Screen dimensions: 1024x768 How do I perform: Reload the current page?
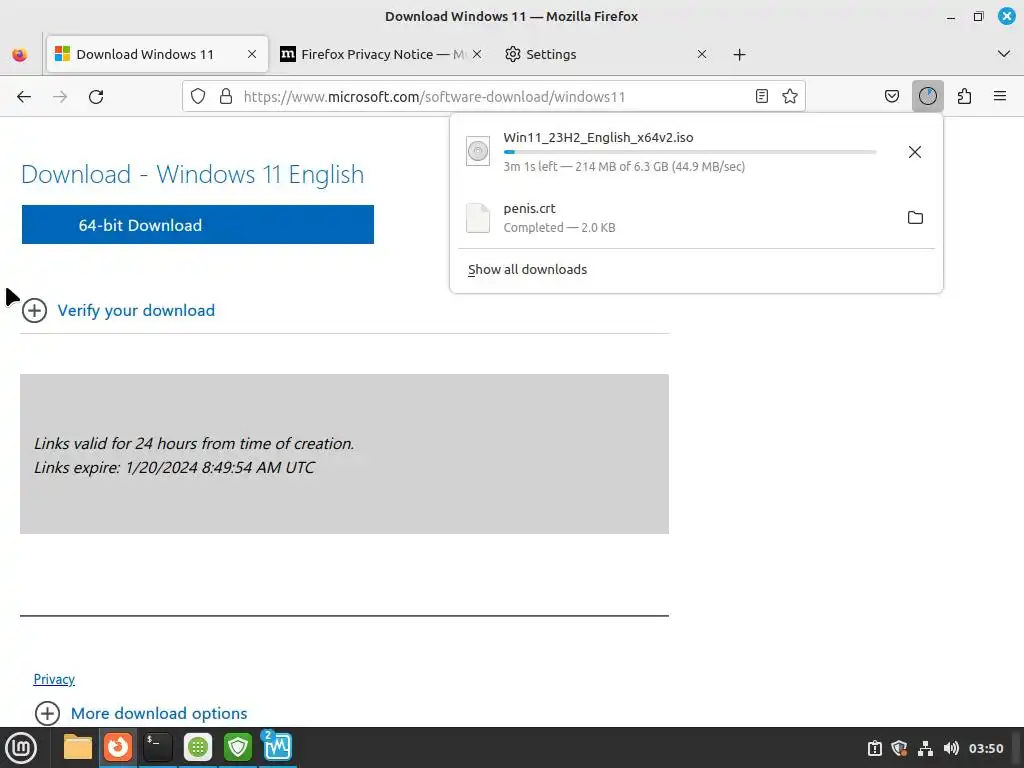click(x=96, y=97)
